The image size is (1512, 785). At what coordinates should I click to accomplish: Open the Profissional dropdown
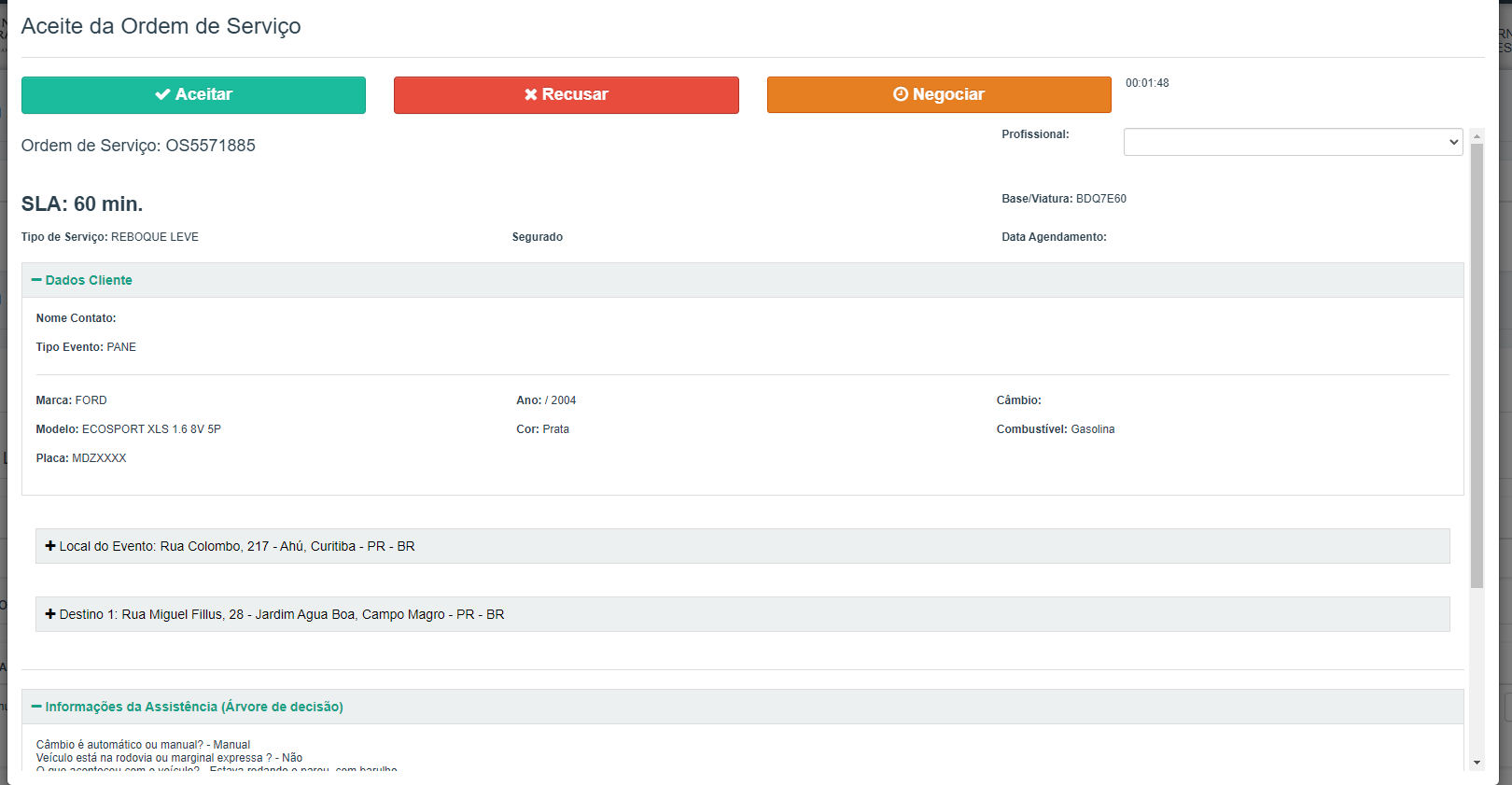tap(1293, 142)
